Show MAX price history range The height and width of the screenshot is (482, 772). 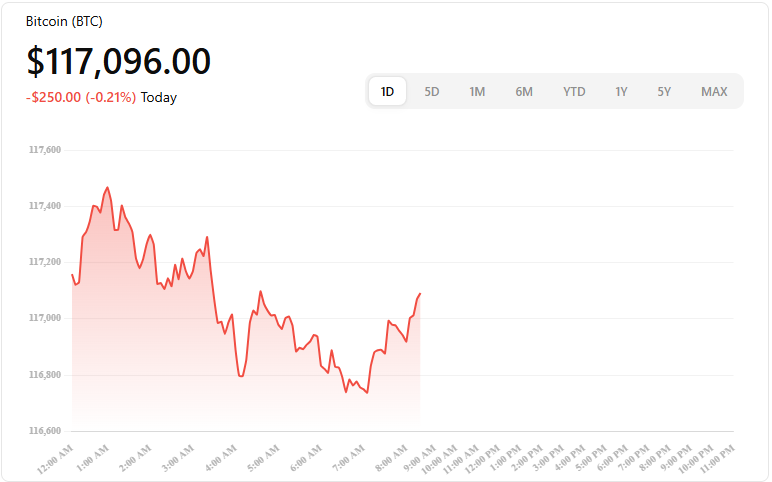coord(714,92)
